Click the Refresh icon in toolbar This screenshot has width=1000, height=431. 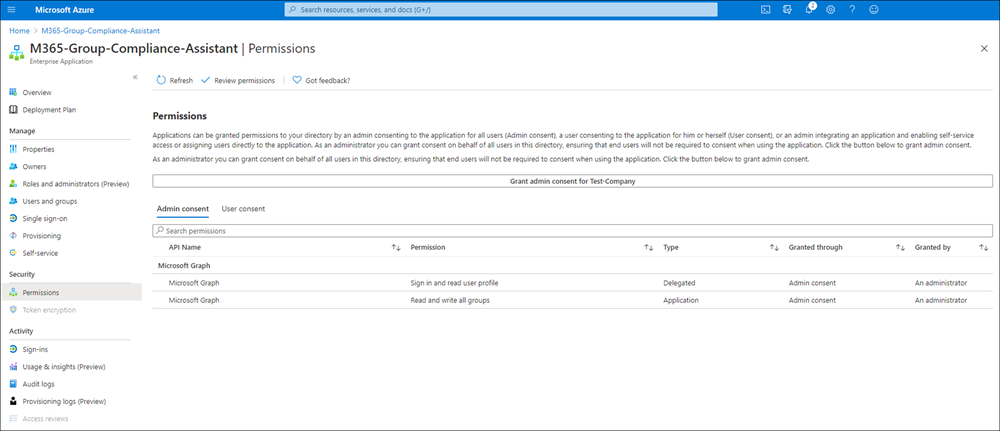coord(161,80)
